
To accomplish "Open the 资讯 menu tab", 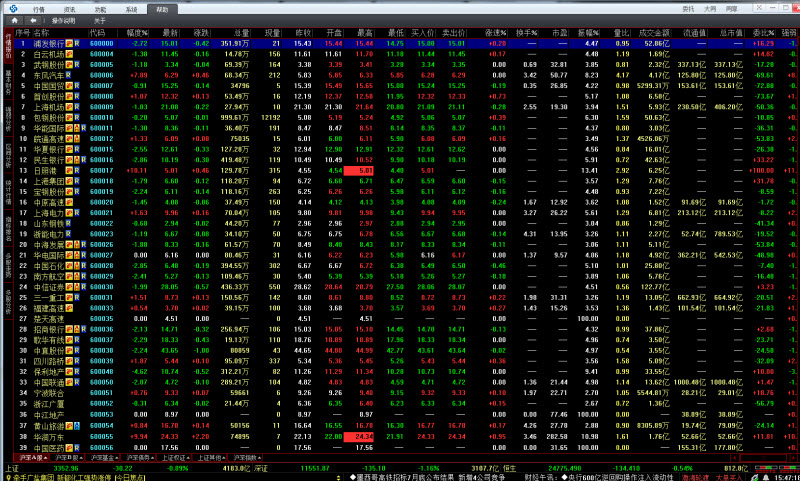I will click(69, 10).
